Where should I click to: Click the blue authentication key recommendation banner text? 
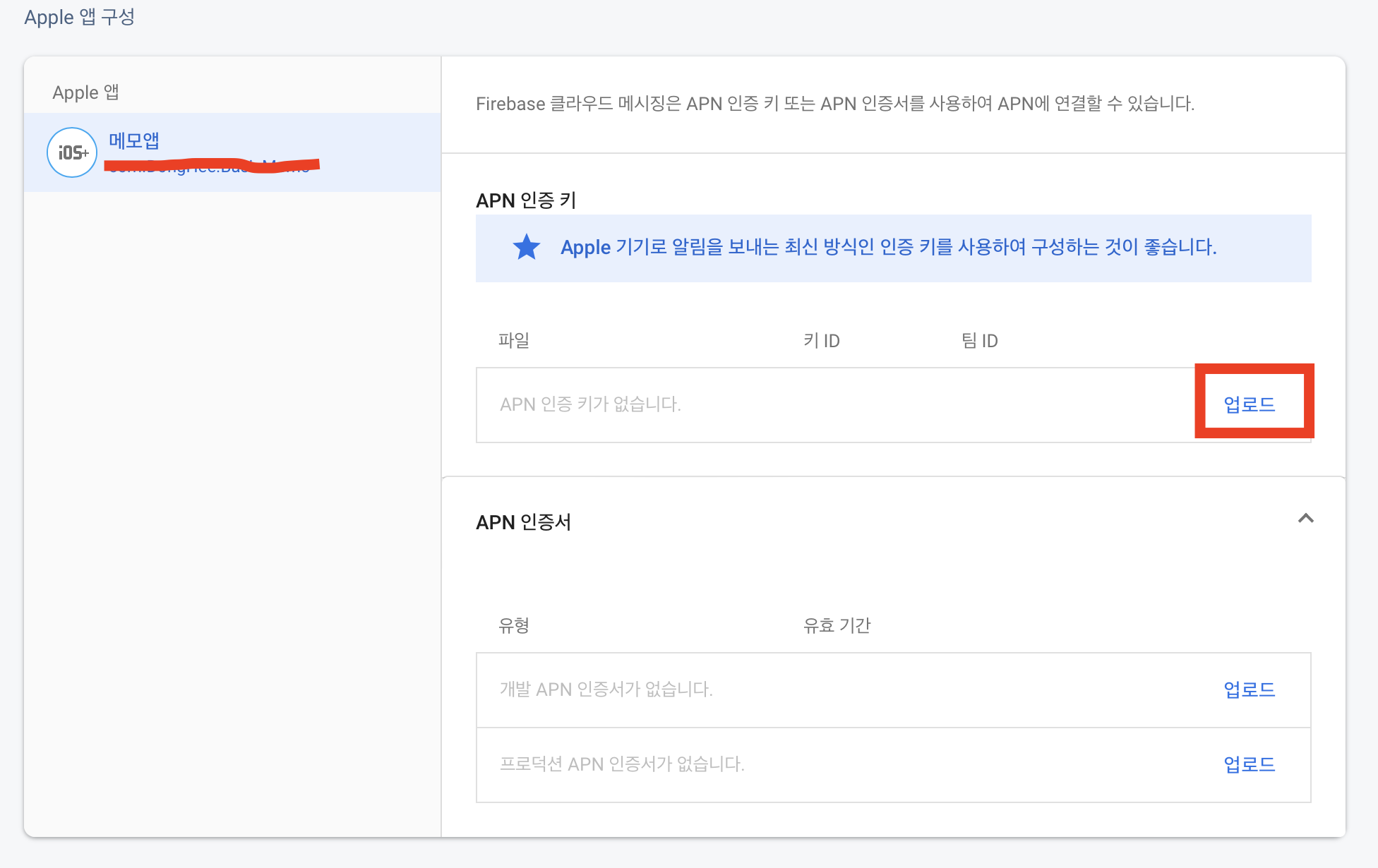point(888,248)
